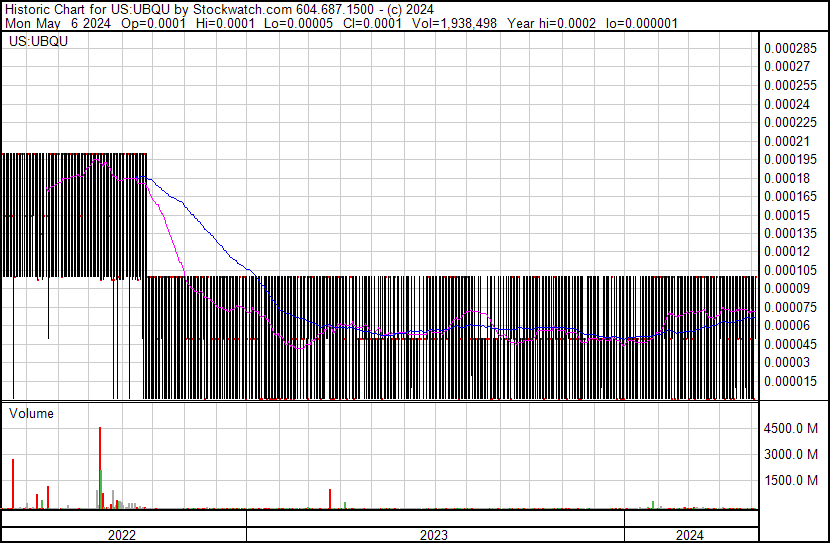The width and height of the screenshot is (830, 543).
Task: Click the 0.00006 price axis label
Action: 787,325
